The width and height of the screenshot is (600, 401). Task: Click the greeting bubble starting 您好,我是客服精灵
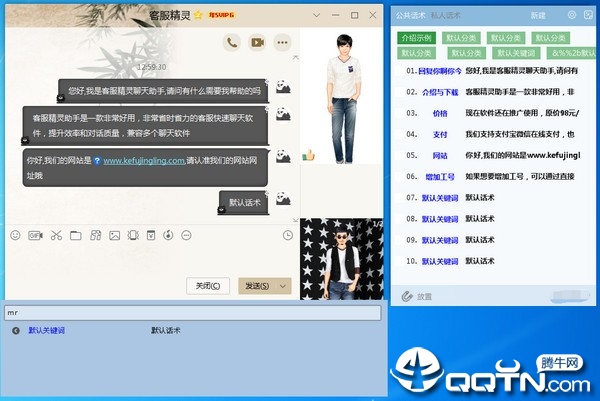164,91
